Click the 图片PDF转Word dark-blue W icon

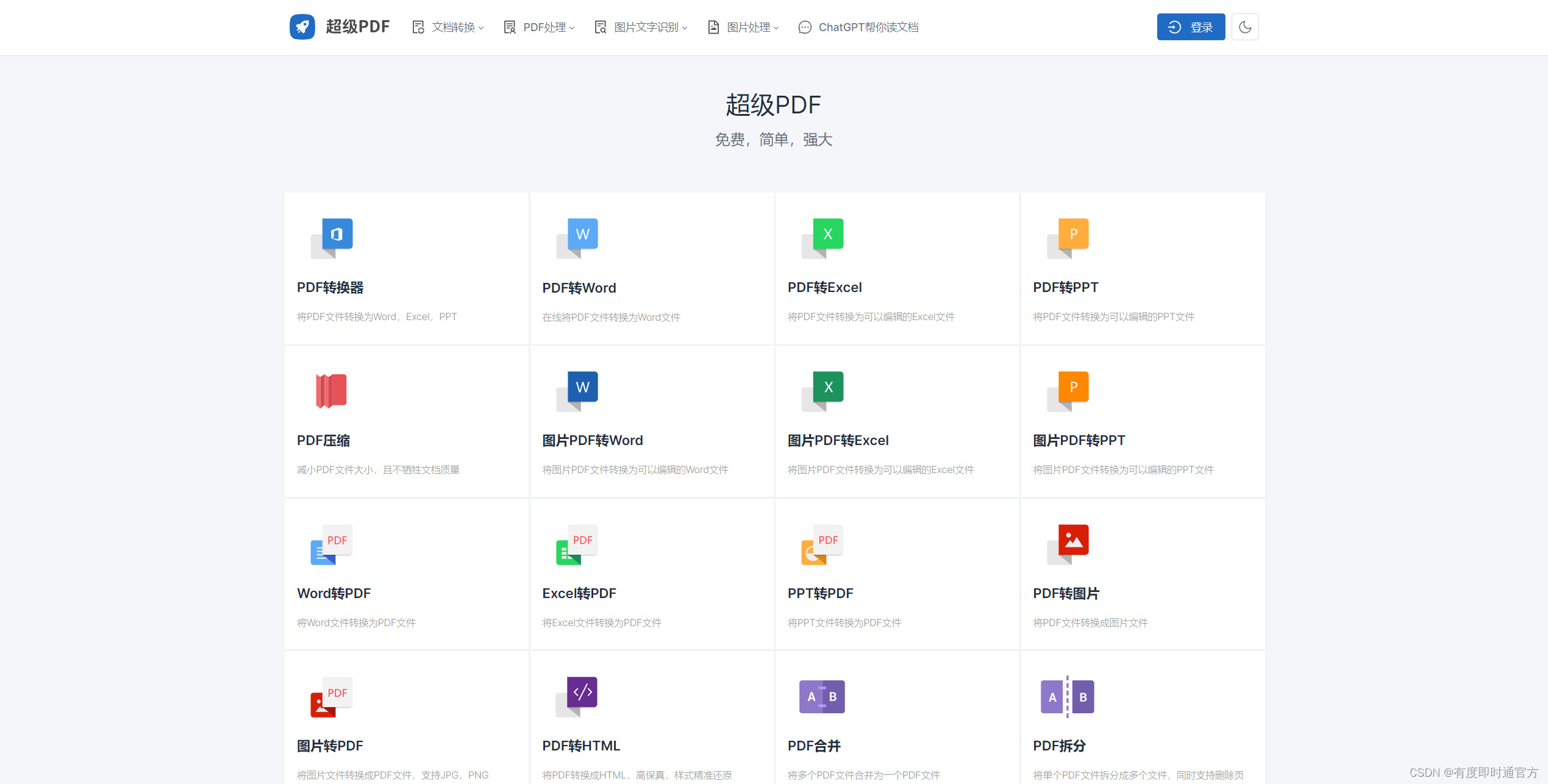pyautogui.click(x=577, y=391)
